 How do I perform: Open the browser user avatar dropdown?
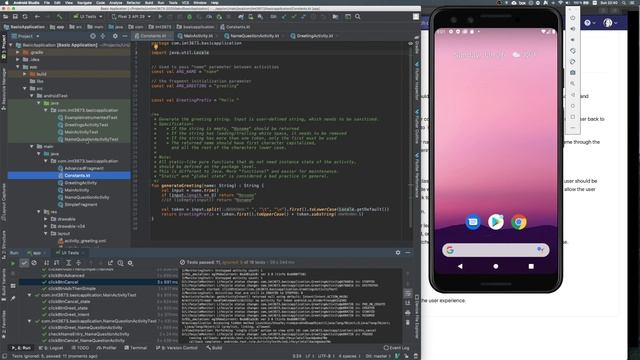pyautogui.click(x=609, y=23)
